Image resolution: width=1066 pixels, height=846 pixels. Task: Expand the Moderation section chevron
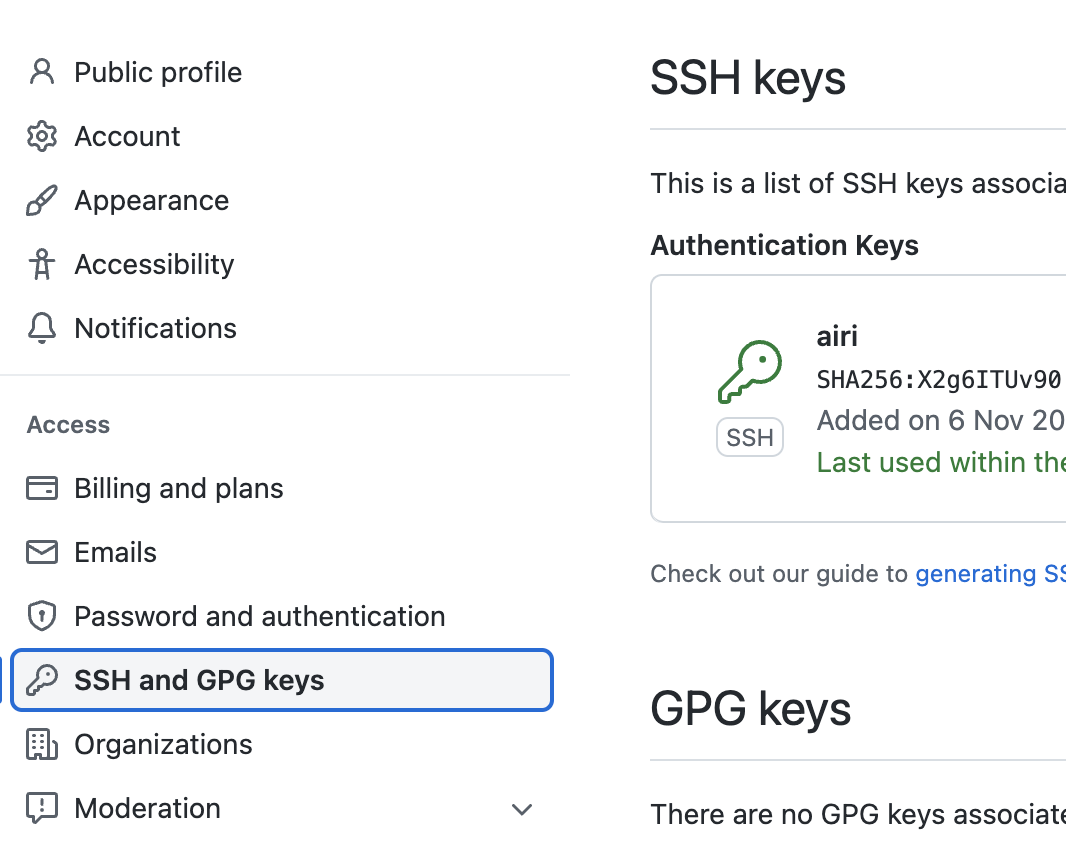click(521, 809)
